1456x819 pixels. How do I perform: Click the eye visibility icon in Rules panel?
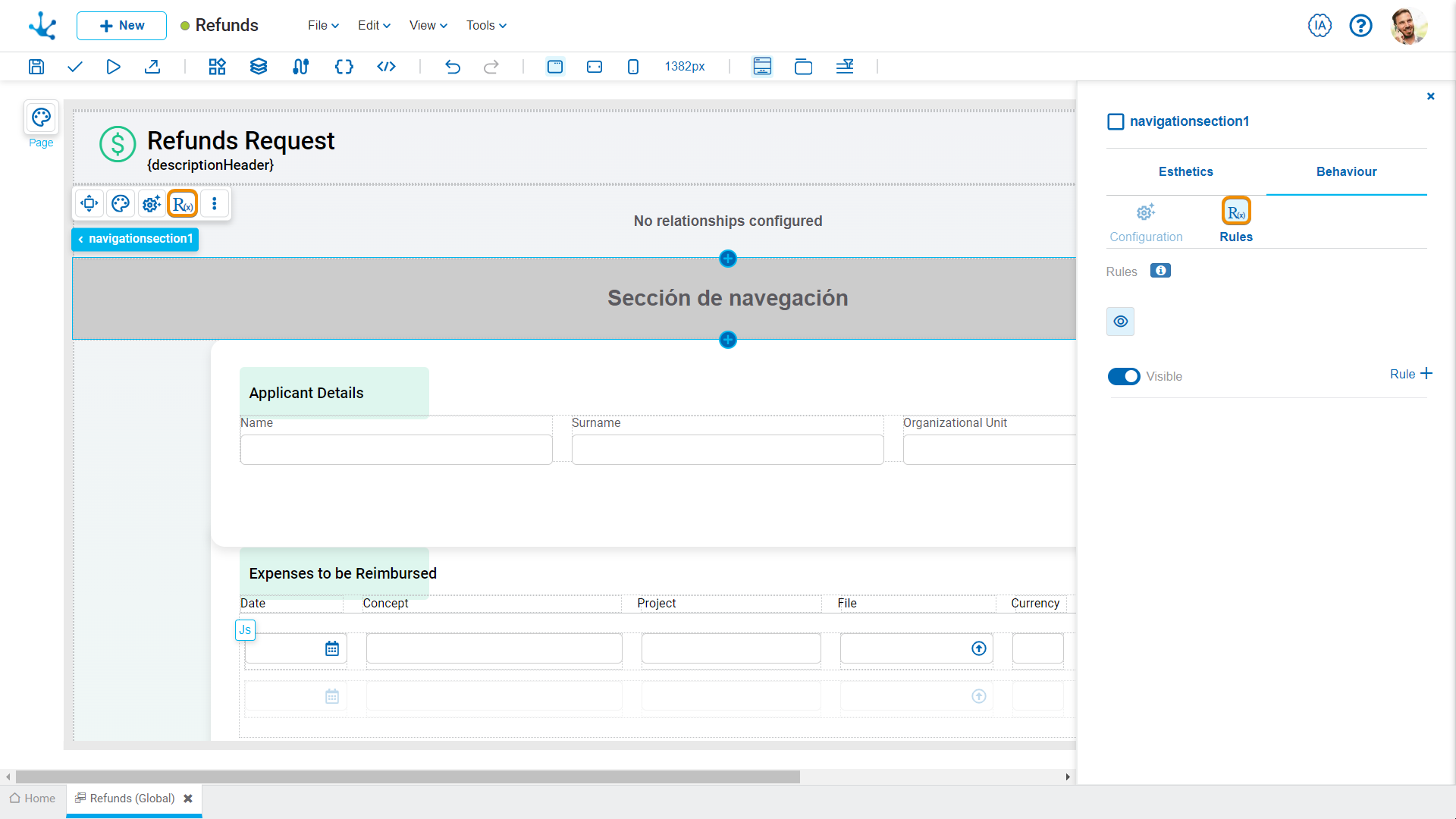click(x=1120, y=321)
